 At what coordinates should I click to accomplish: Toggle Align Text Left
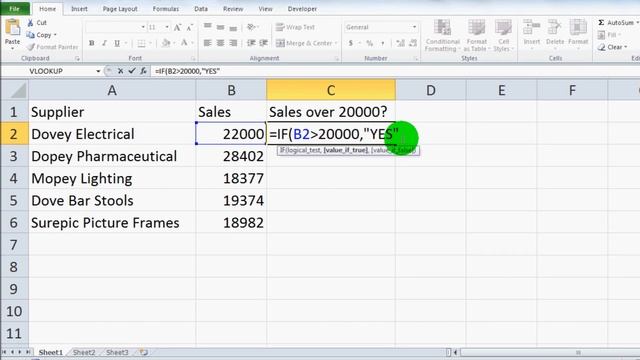pos(208,43)
